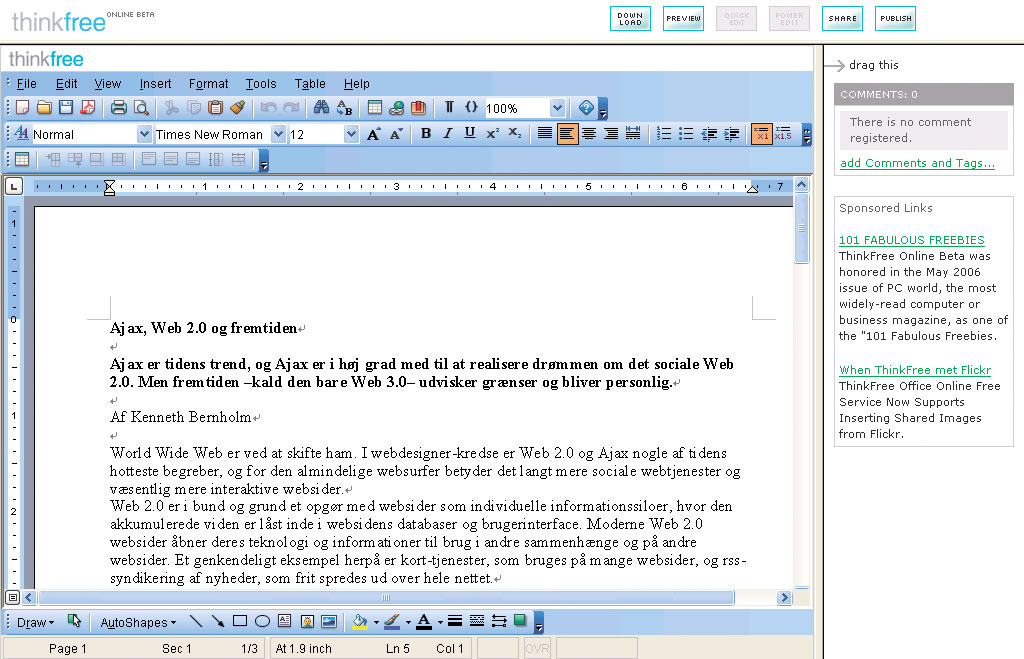The width and height of the screenshot is (1024, 659).
Task: Open the font color dropdown arrow
Action: pyautogui.click(x=440, y=622)
